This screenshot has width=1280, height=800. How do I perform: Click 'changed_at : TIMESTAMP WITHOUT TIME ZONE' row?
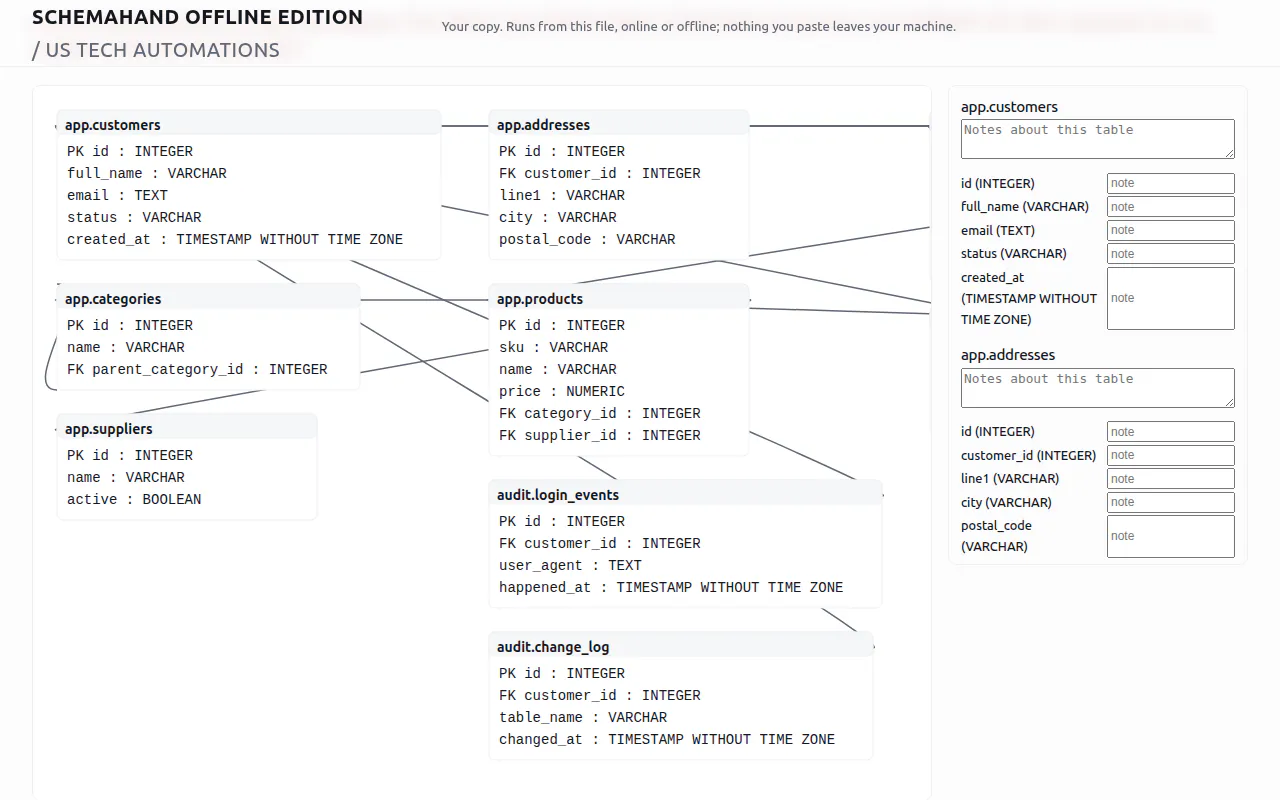click(667, 739)
